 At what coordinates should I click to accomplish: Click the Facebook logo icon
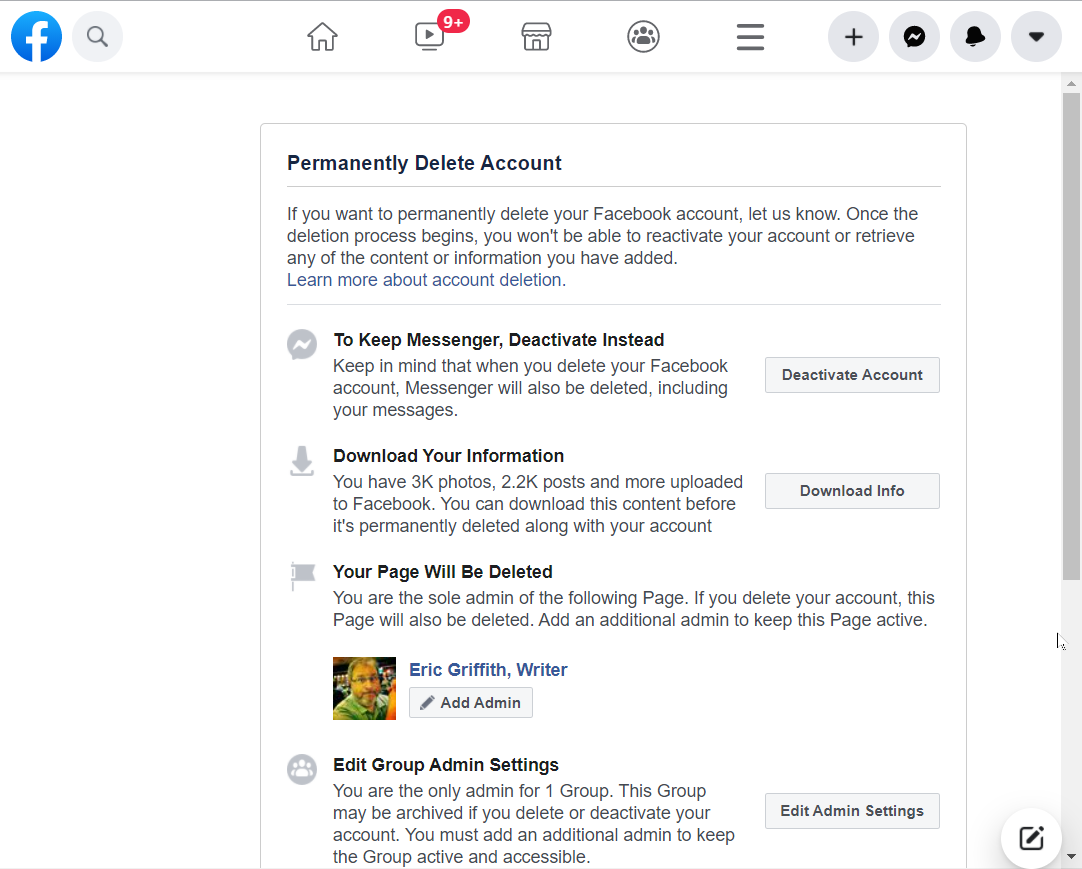36,37
